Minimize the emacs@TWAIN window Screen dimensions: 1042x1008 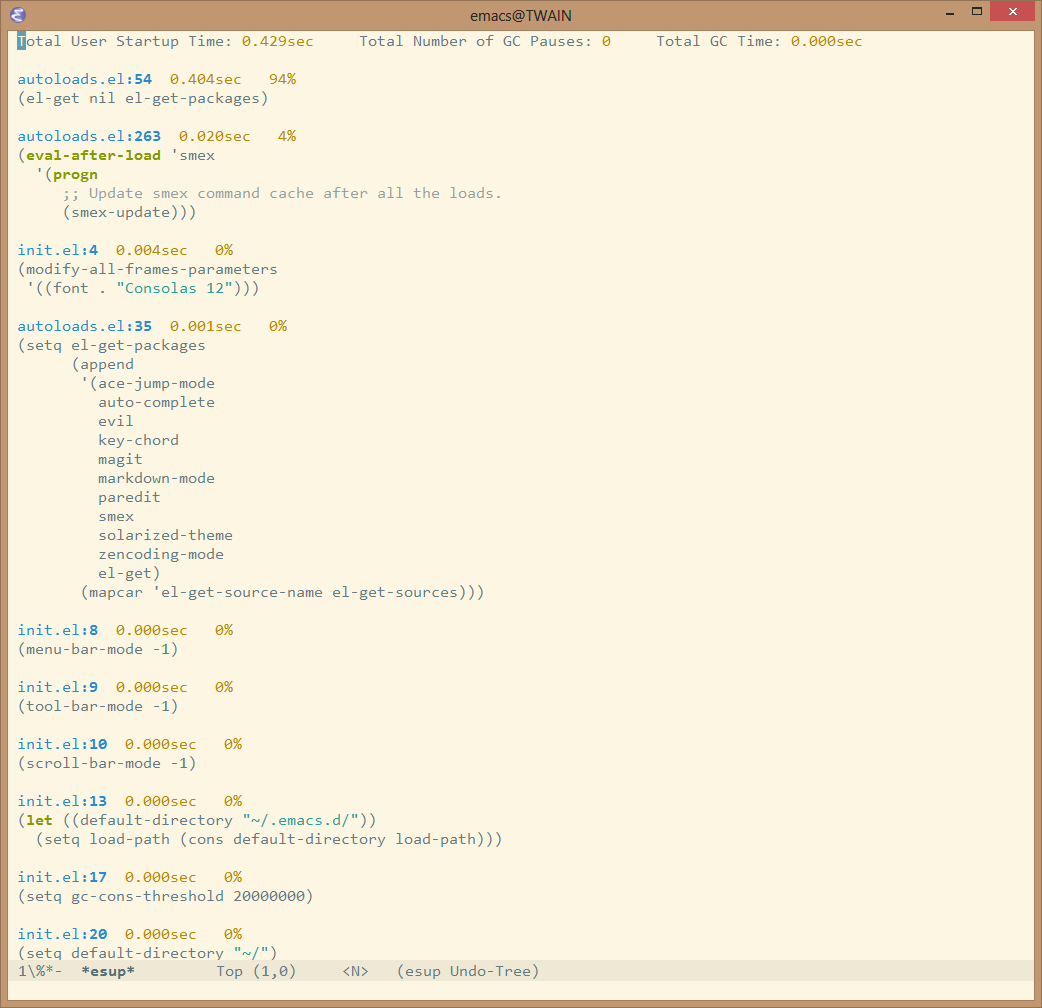click(950, 11)
